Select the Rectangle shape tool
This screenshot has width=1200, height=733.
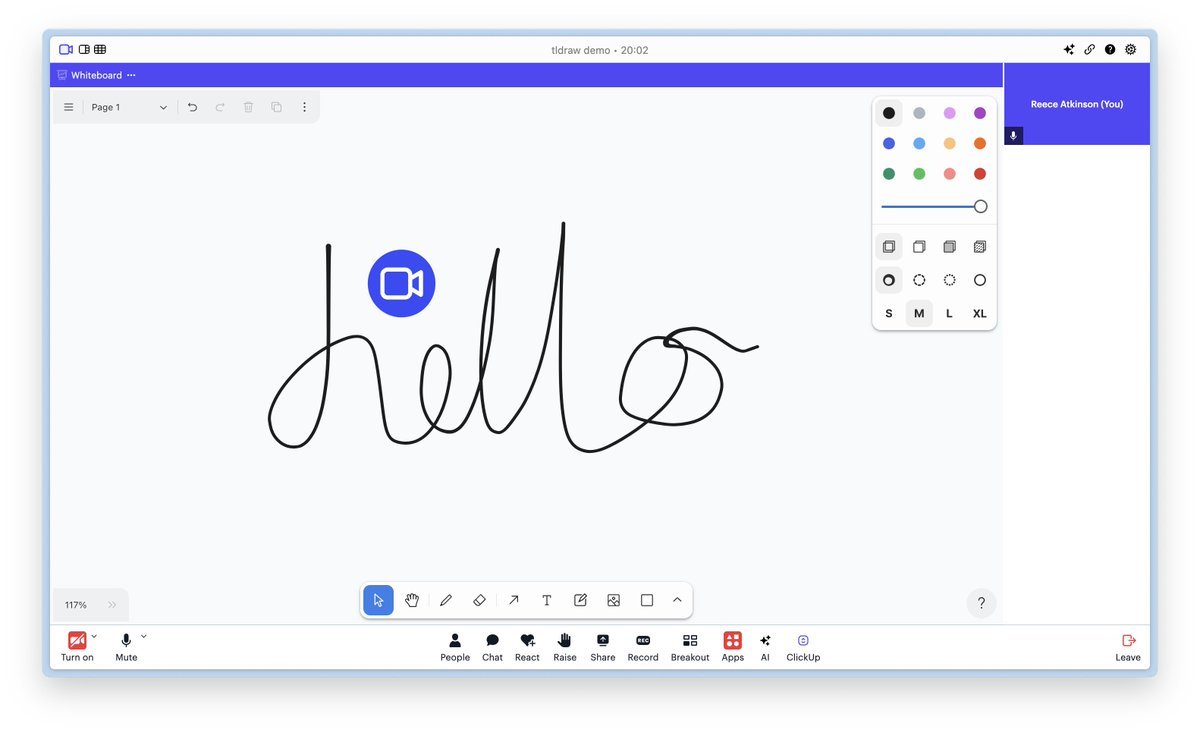click(x=647, y=600)
